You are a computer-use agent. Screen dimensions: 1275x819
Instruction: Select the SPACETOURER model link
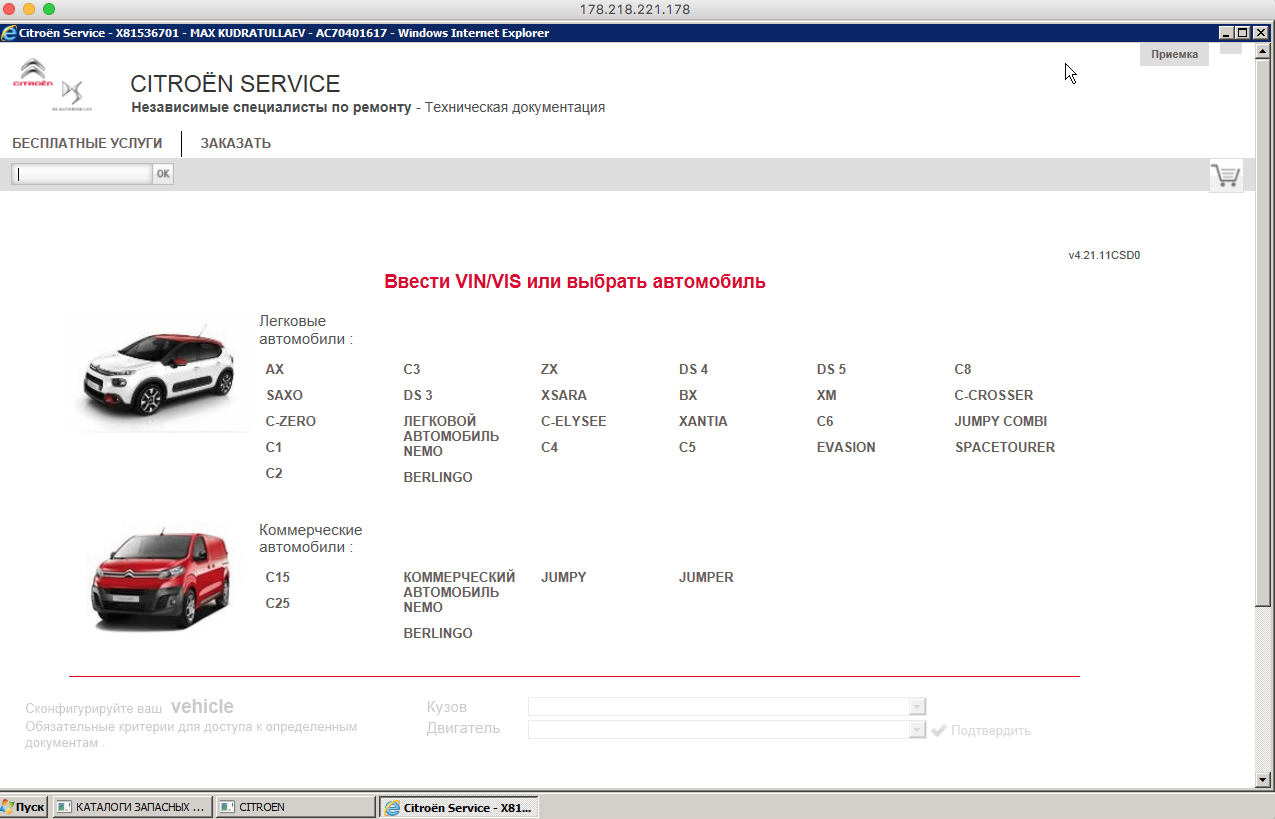tap(1004, 447)
